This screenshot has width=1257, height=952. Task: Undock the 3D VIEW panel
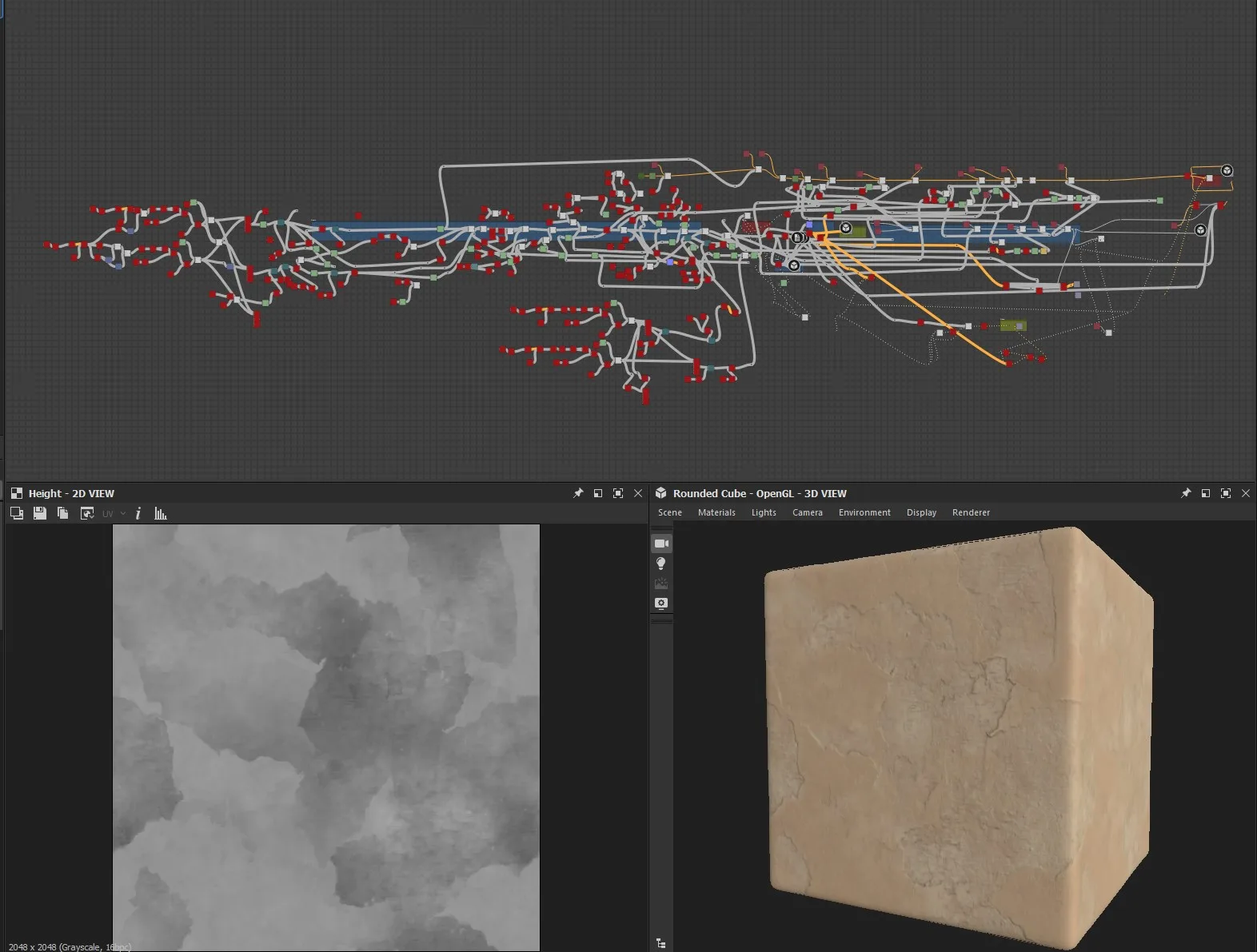(1206, 493)
